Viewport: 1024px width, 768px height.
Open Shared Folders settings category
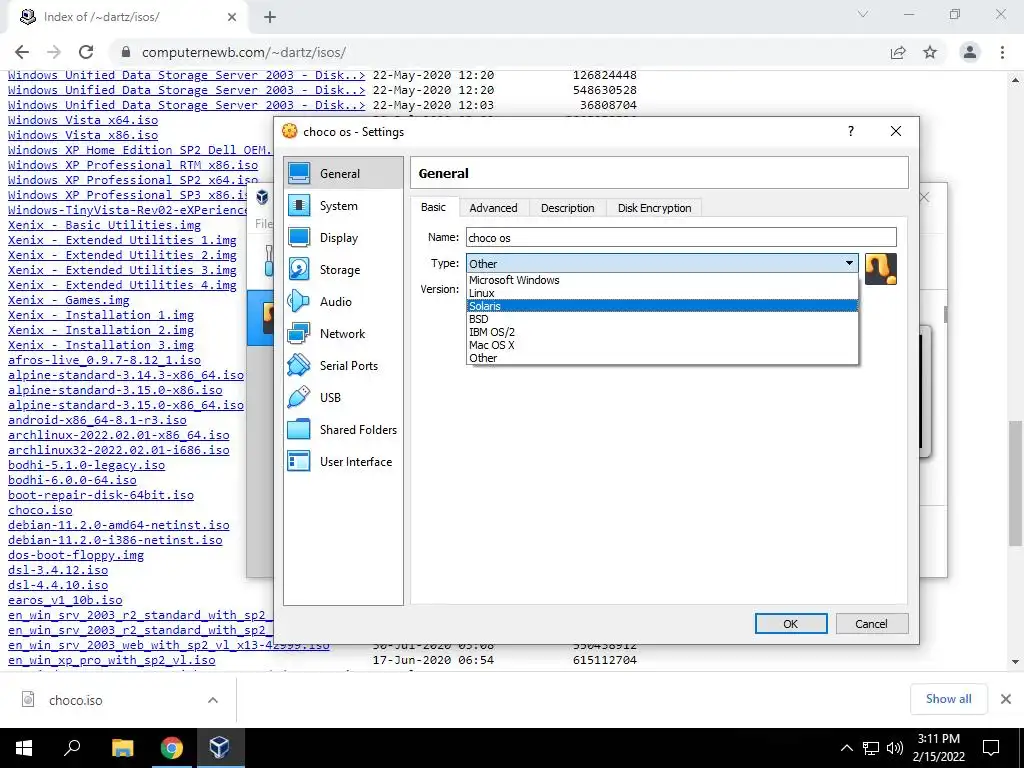pyautogui.click(x=344, y=430)
